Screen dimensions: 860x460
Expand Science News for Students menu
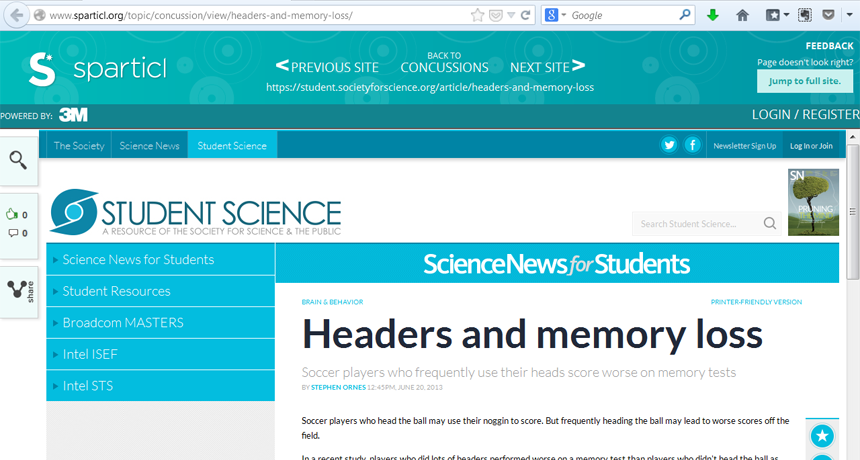138,260
